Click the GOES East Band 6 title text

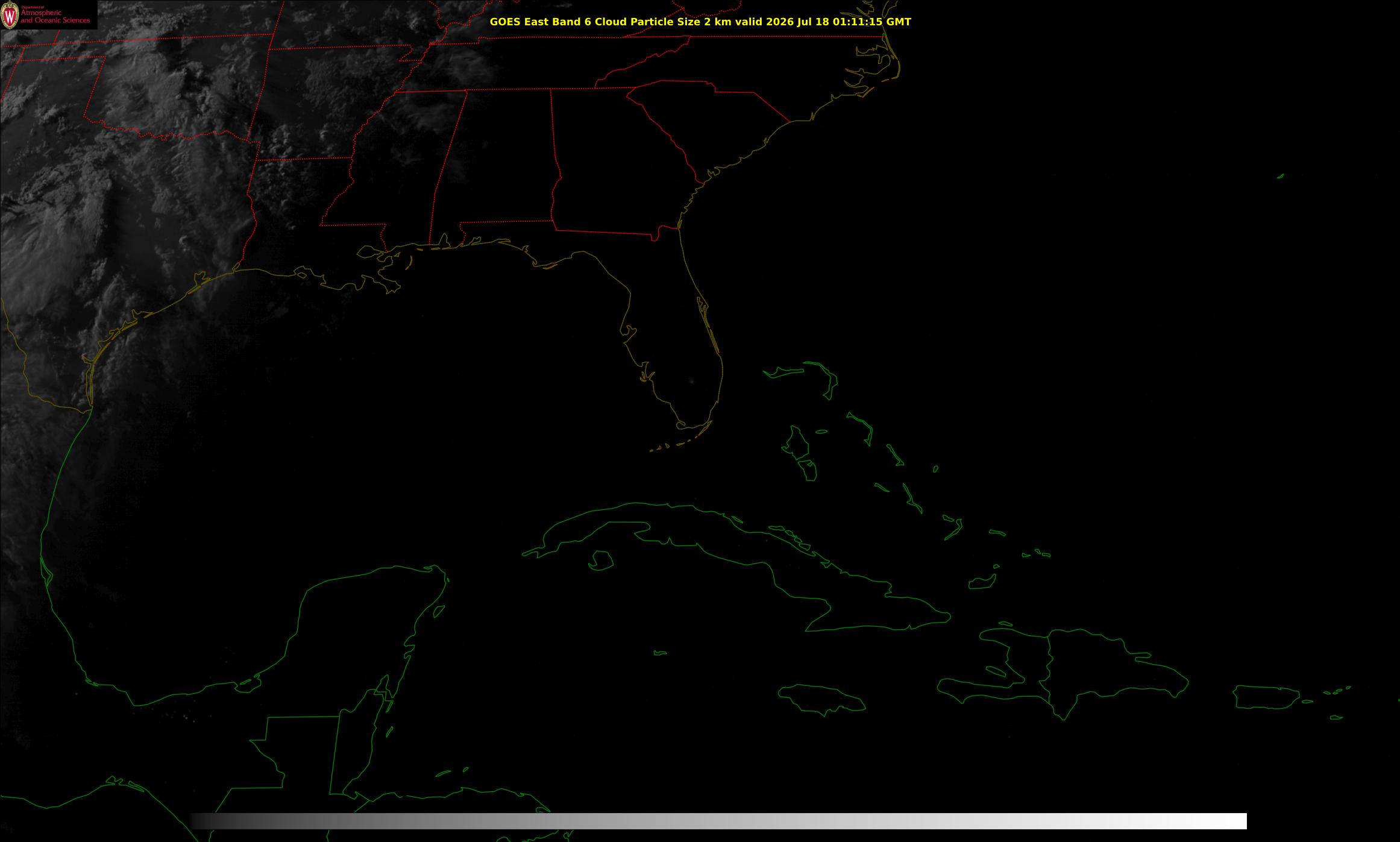click(x=700, y=22)
